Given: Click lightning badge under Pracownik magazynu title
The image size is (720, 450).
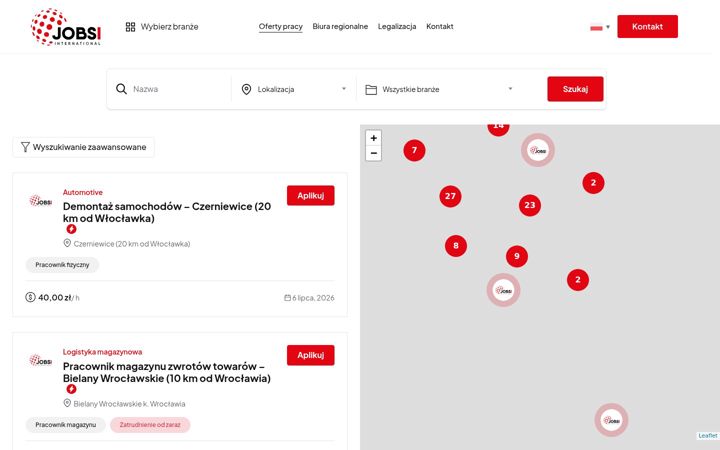Looking at the screenshot, I should (x=71, y=389).
